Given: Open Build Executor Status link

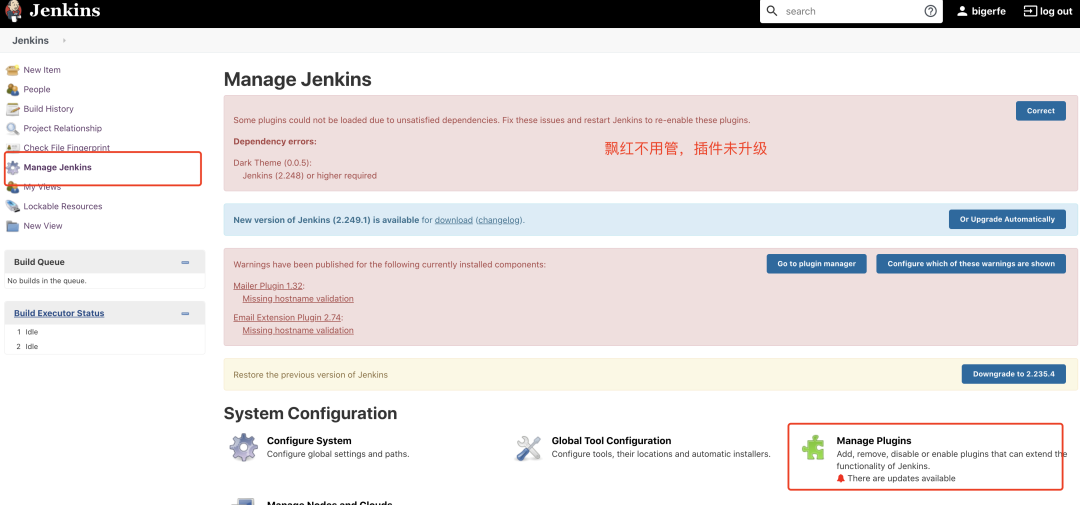Looking at the screenshot, I should [x=59, y=313].
